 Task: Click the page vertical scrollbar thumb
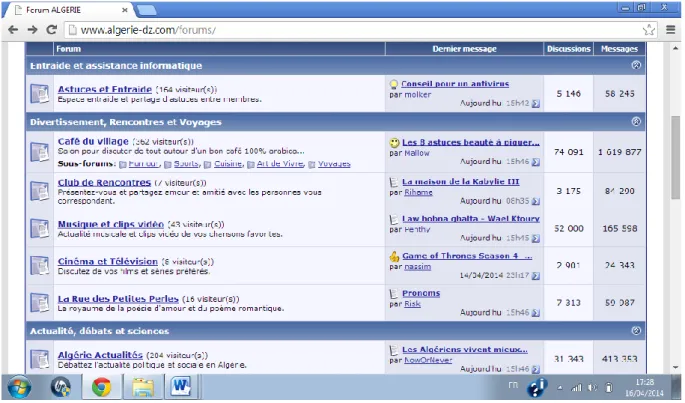pyautogui.click(x=675, y=157)
